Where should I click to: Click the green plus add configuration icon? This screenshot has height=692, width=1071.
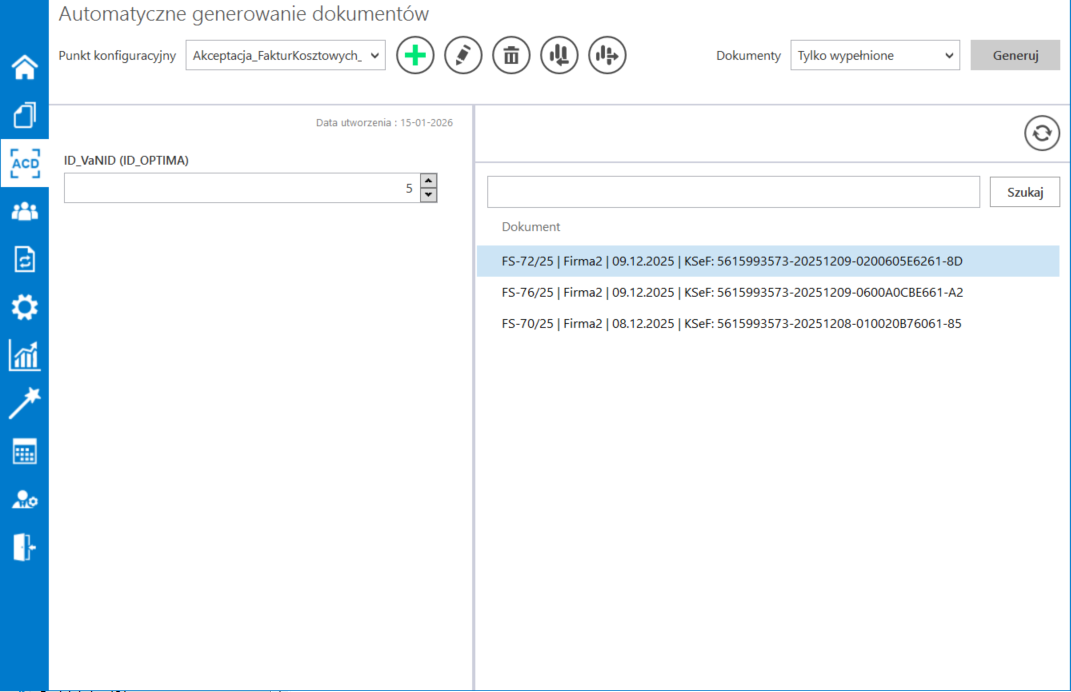tap(415, 55)
